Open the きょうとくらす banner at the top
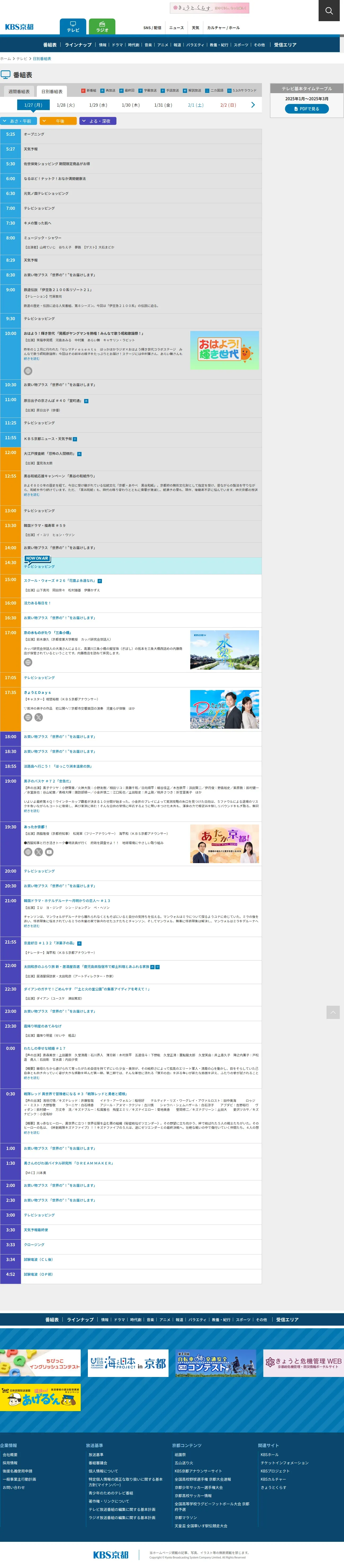344x1568 pixels. coord(210,8)
